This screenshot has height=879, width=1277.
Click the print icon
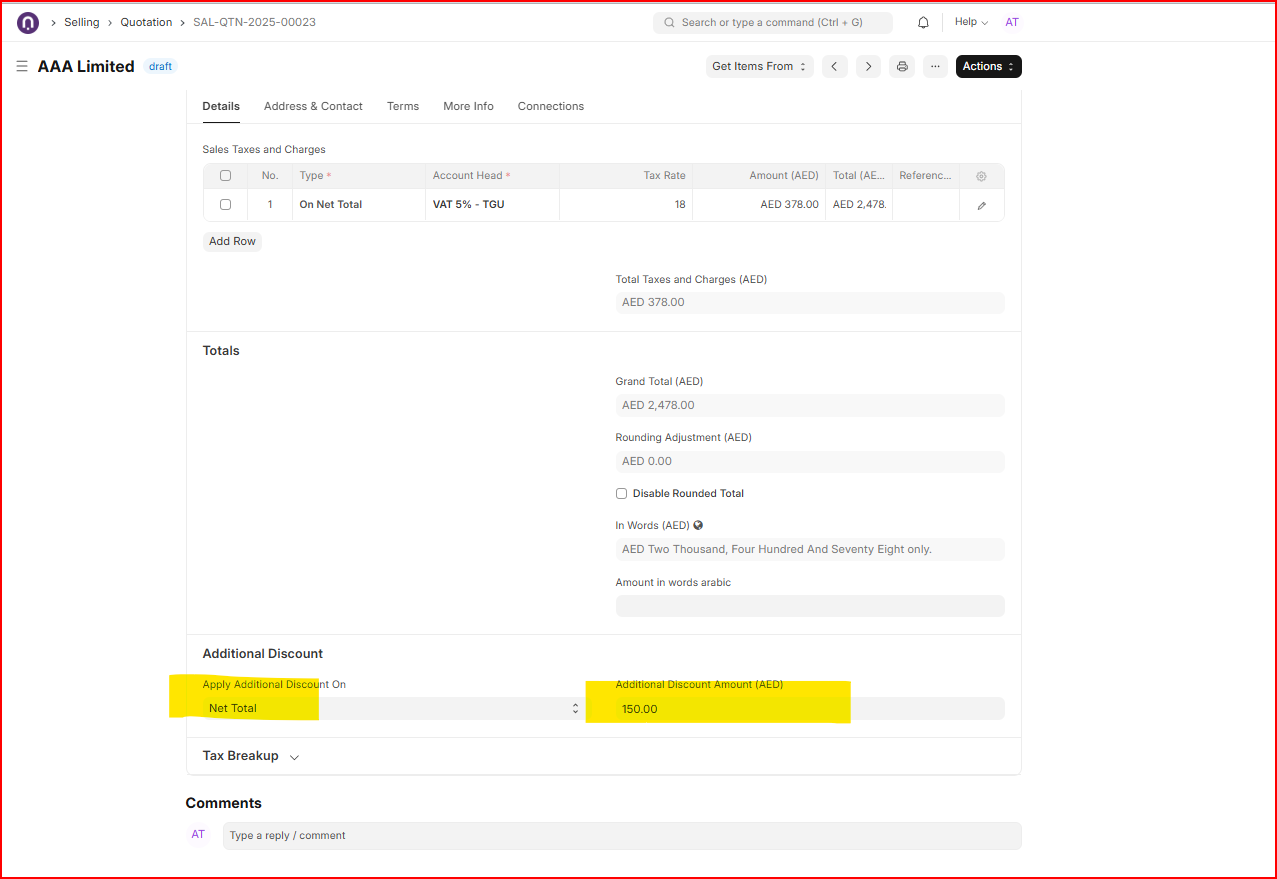point(902,66)
